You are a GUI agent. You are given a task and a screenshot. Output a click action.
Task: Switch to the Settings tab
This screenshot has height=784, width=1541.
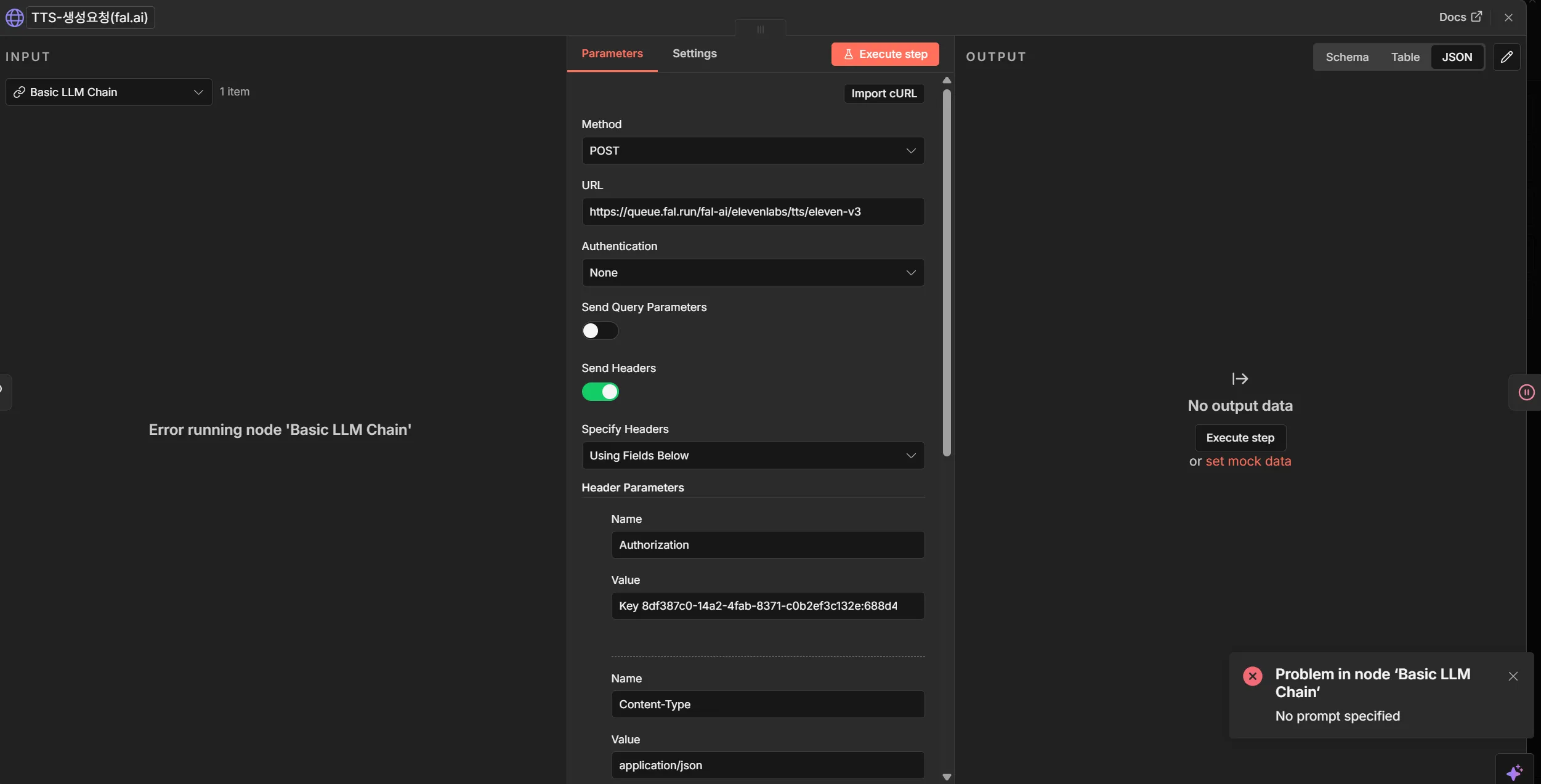point(694,54)
